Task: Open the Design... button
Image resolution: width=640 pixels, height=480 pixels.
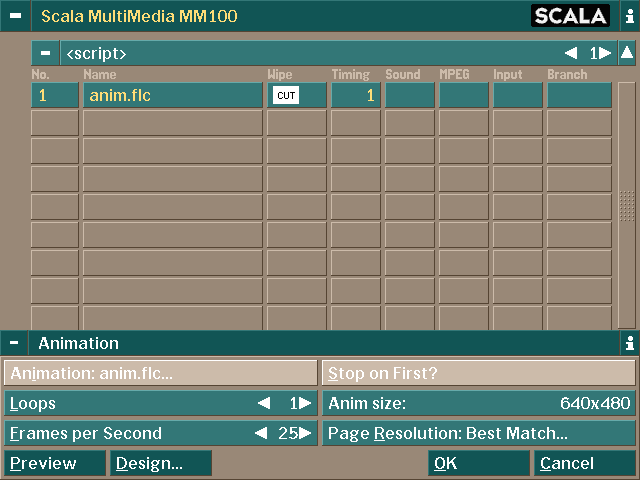Action: click(161, 463)
